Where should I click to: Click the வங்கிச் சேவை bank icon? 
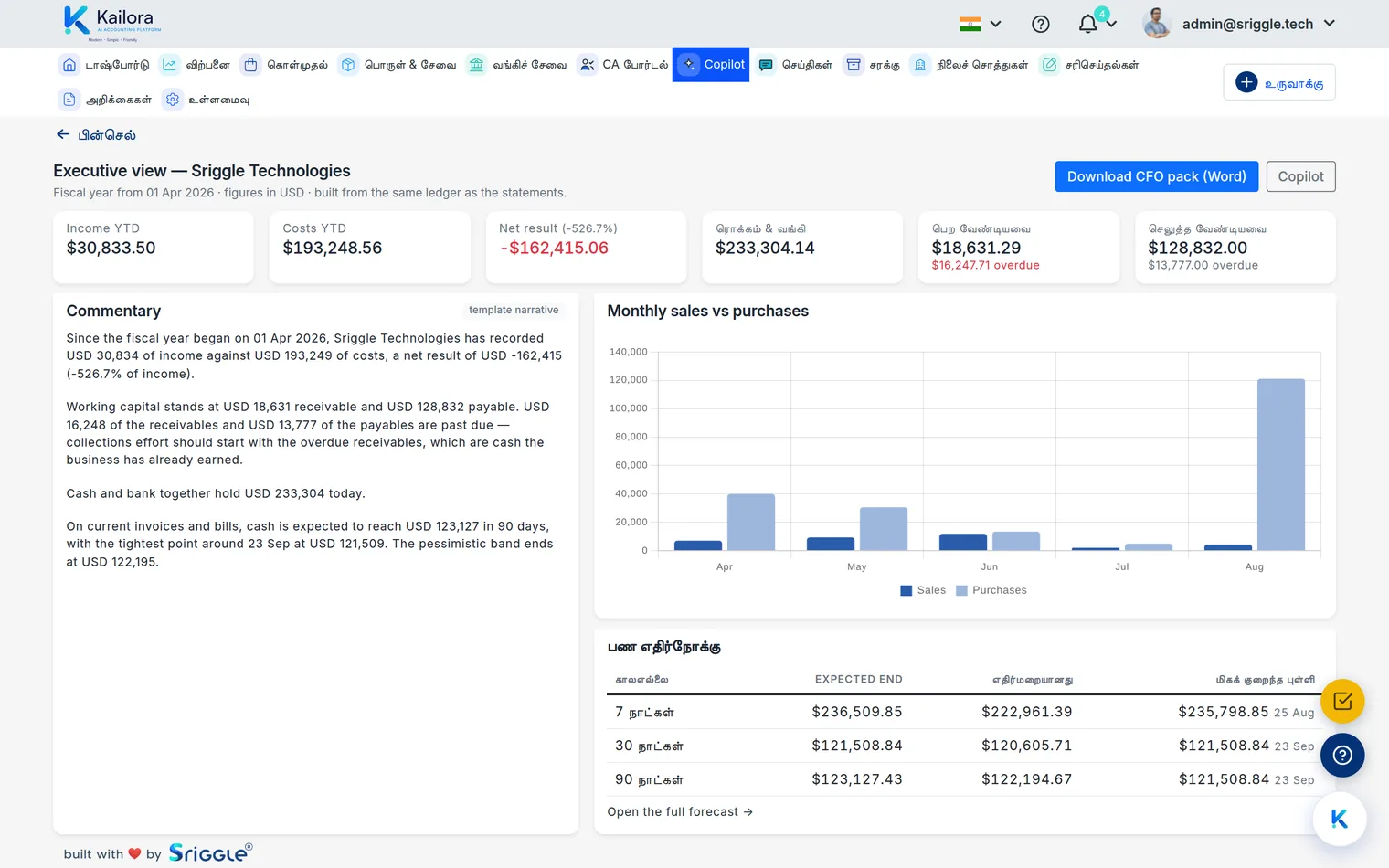click(476, 65)
